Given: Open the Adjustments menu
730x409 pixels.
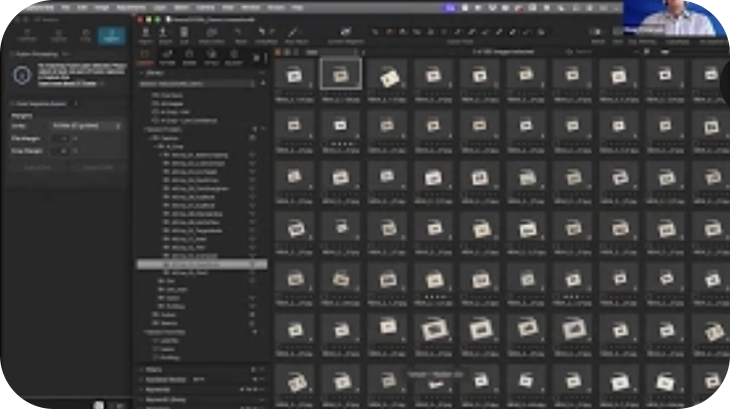Looking at the screenshot, I should [x=131, y=7].
